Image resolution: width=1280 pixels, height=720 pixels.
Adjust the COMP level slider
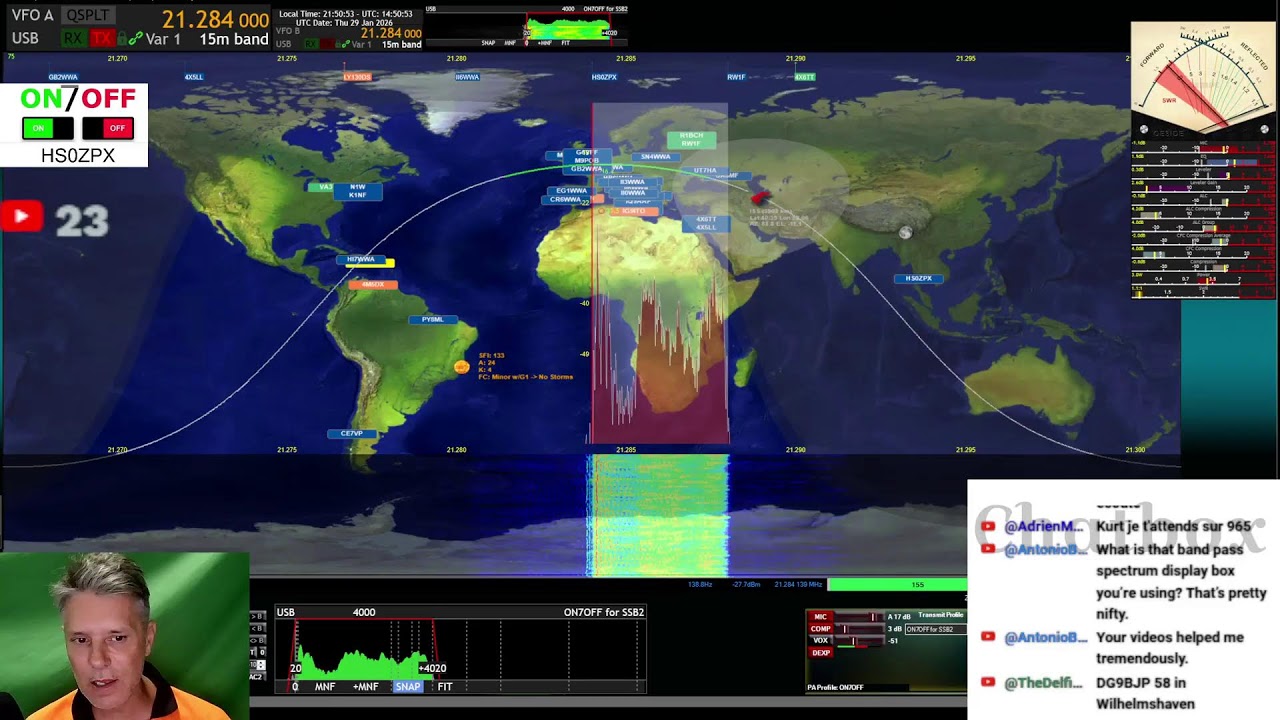859,629
